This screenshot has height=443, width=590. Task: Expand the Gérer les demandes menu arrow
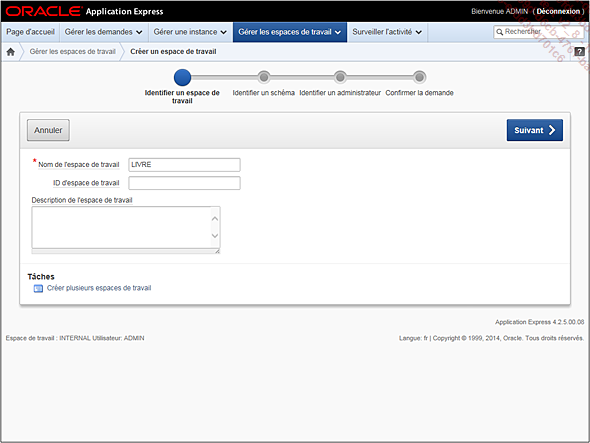coord(139,32)
